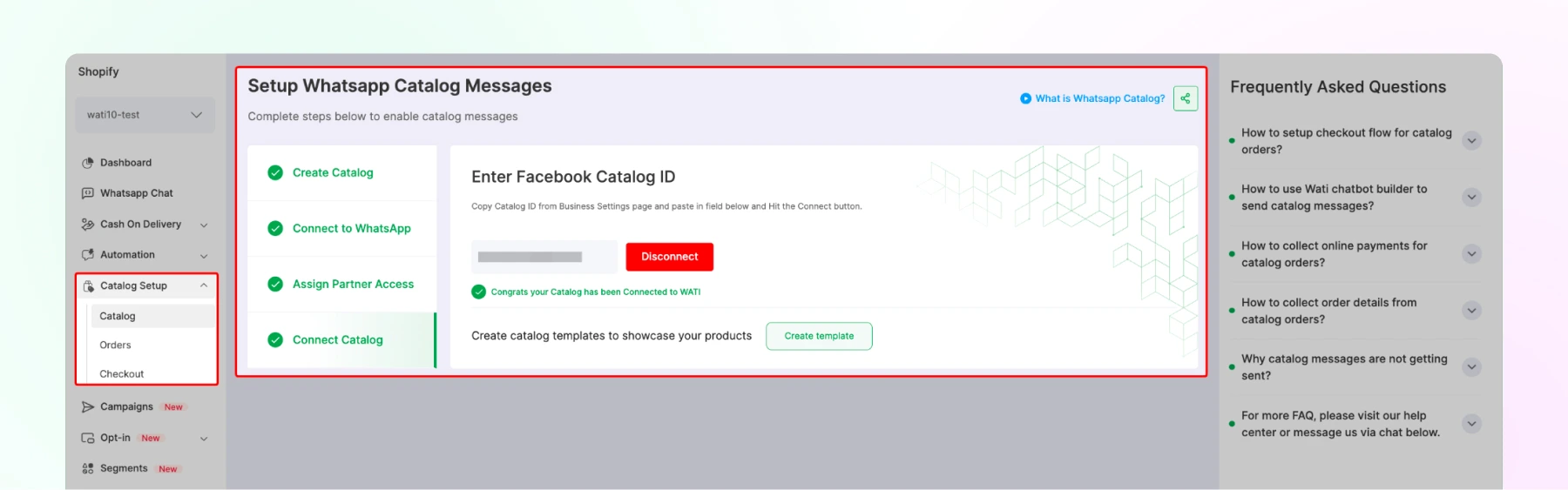Expand the Automation menu chevron
Image resolution: width=1568 pixels, height=490 pixels.
(204, 256)
